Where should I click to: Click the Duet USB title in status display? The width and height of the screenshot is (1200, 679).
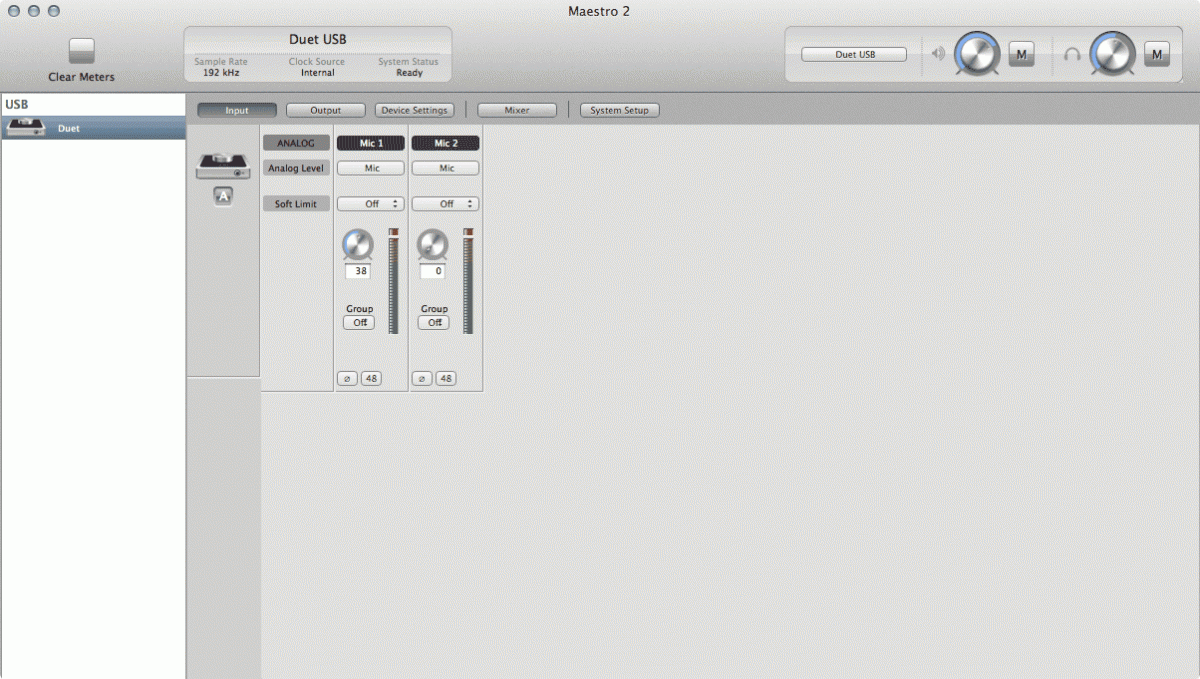coord(318,39)
